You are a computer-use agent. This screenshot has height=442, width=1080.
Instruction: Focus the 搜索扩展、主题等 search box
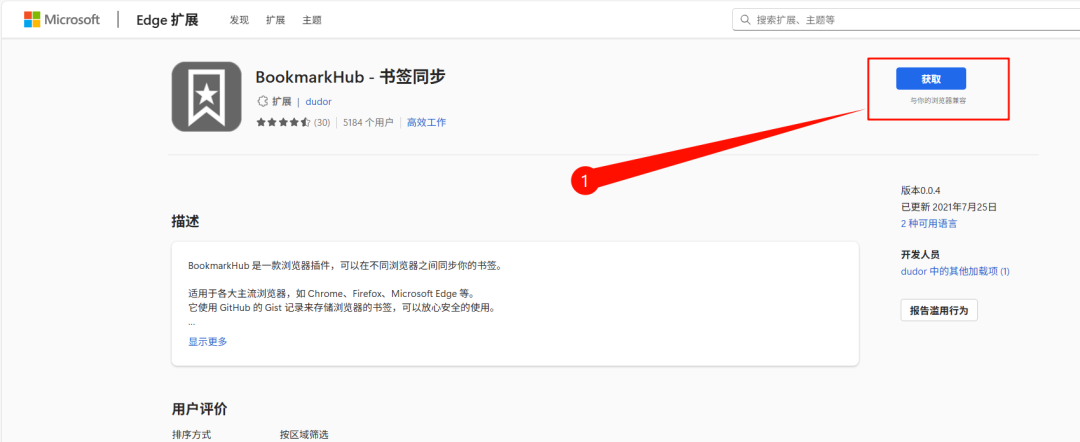pyautogui.click(x=906, y=20)
